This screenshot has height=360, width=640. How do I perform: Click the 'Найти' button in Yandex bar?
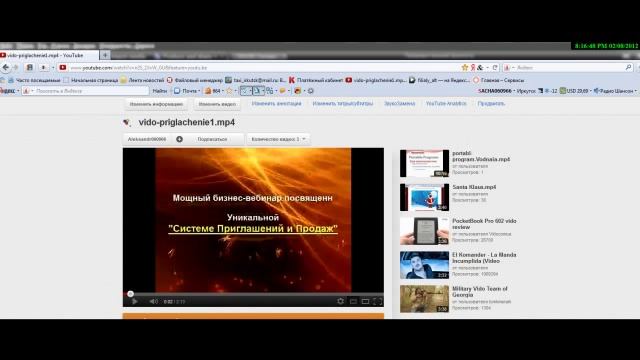[160, 91]
